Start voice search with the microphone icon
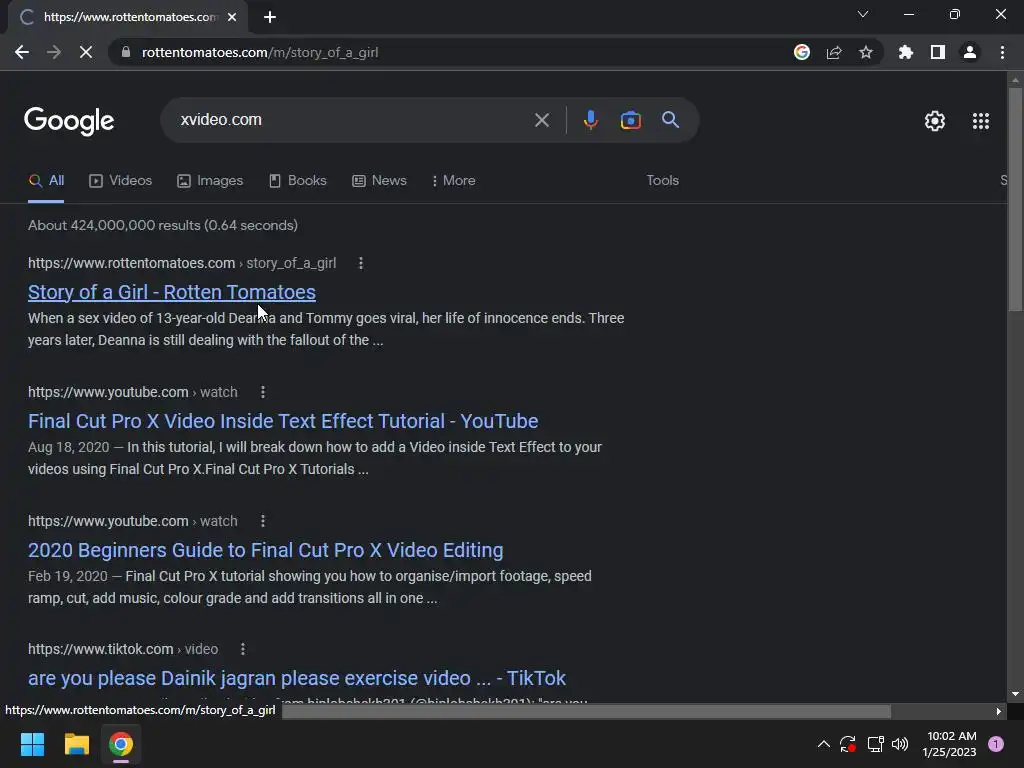 coord(590,120)
